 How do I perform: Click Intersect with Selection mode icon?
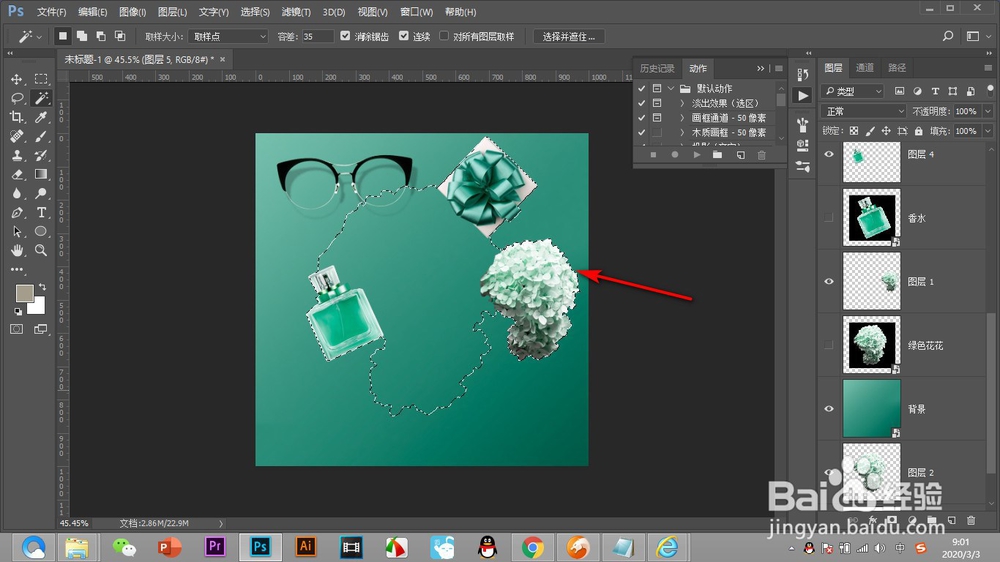tap(120, 36)
